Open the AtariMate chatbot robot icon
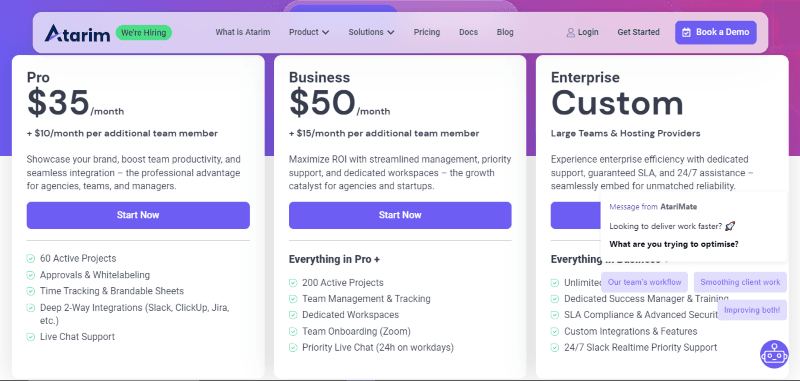 pyautogui.click(x=774, y=353)
